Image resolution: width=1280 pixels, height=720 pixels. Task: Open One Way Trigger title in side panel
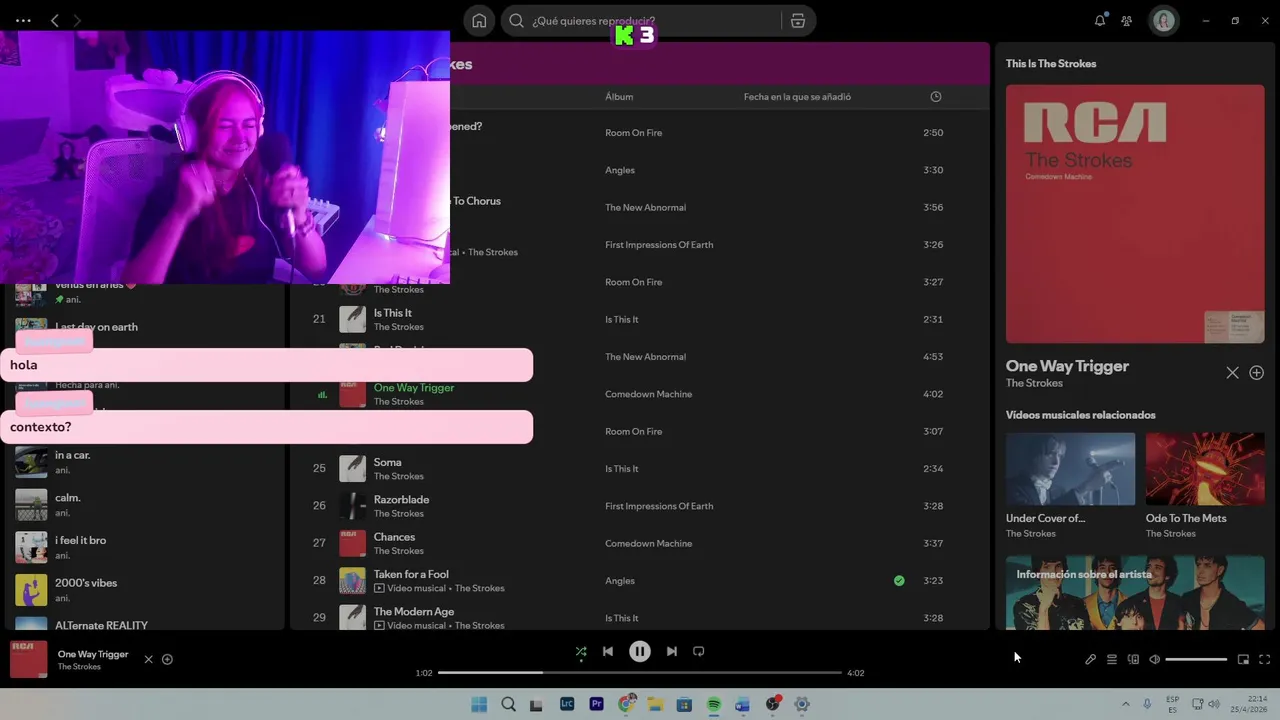(1067, 366)
